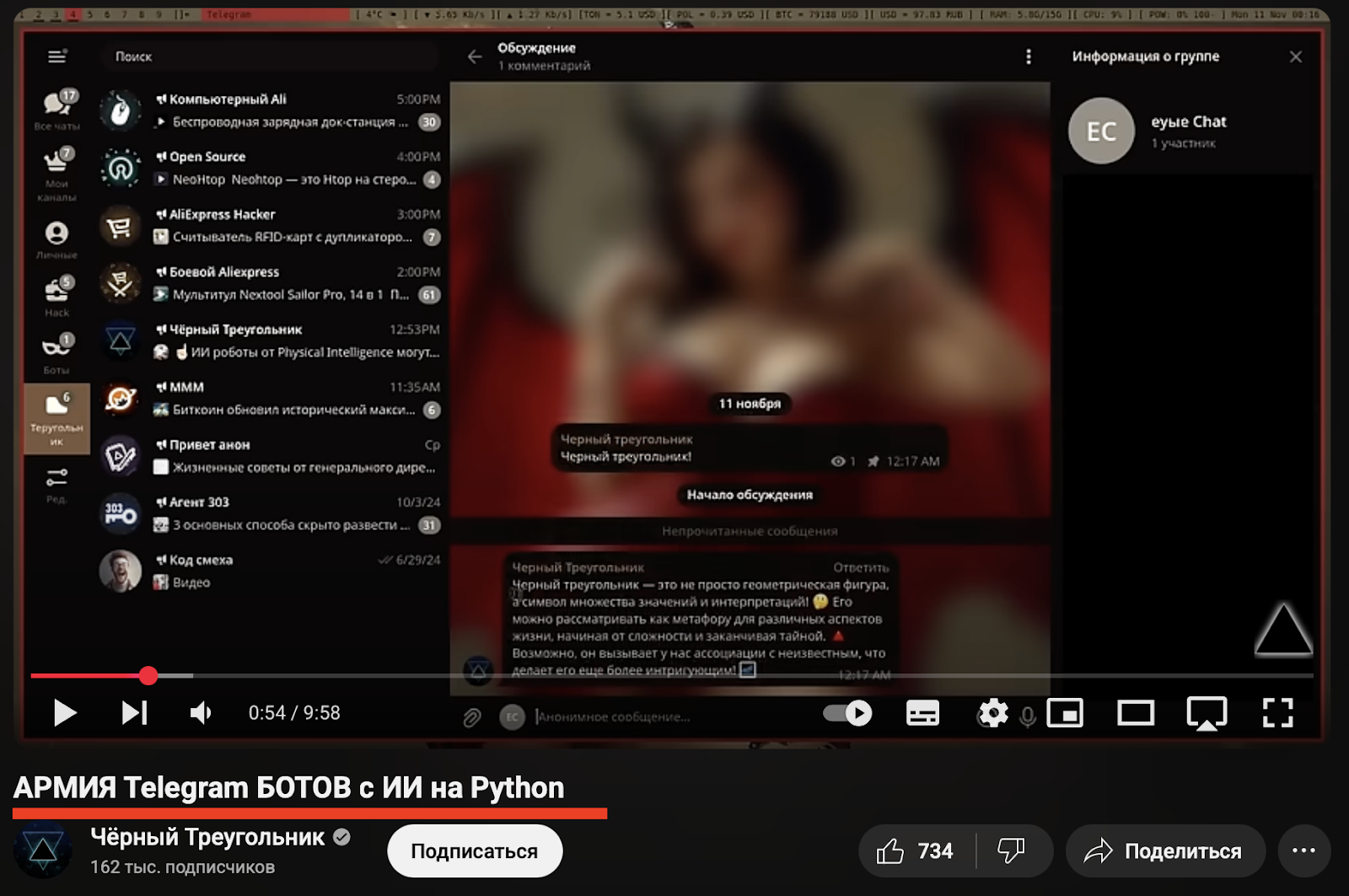
Task: Click the attach file paperclip icon
Action: [472, 716]
